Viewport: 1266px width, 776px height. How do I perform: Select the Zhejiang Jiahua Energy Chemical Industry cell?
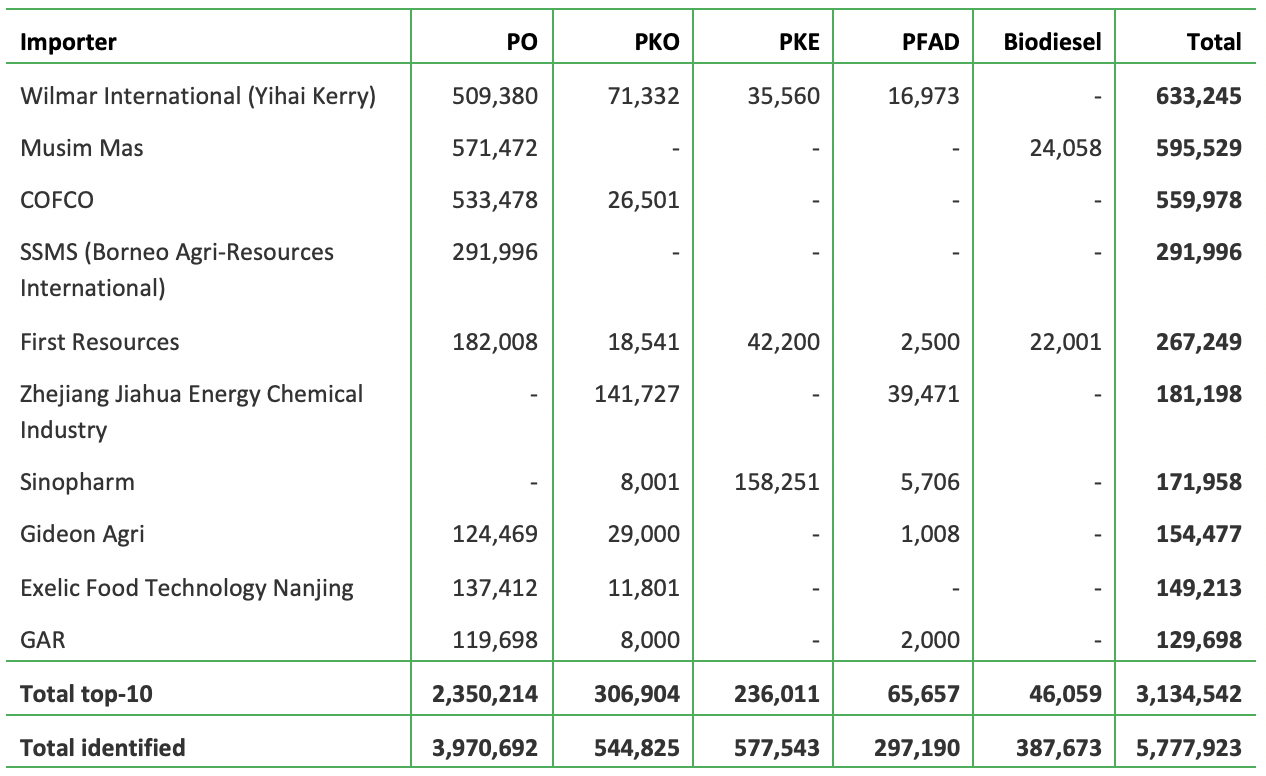pyautogui.click(x=191, y=411)
